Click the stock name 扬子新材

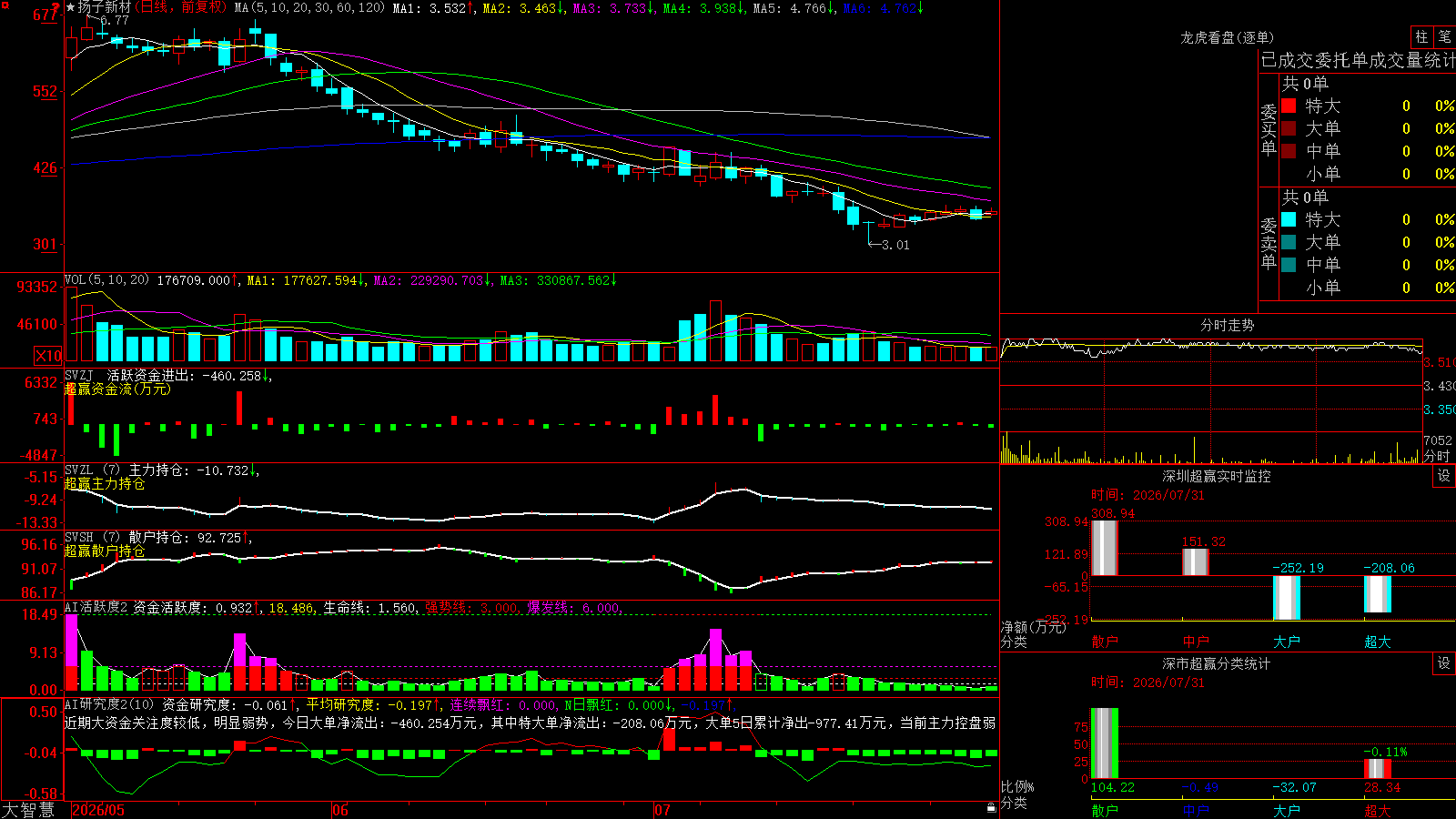(x=105, y=7)
